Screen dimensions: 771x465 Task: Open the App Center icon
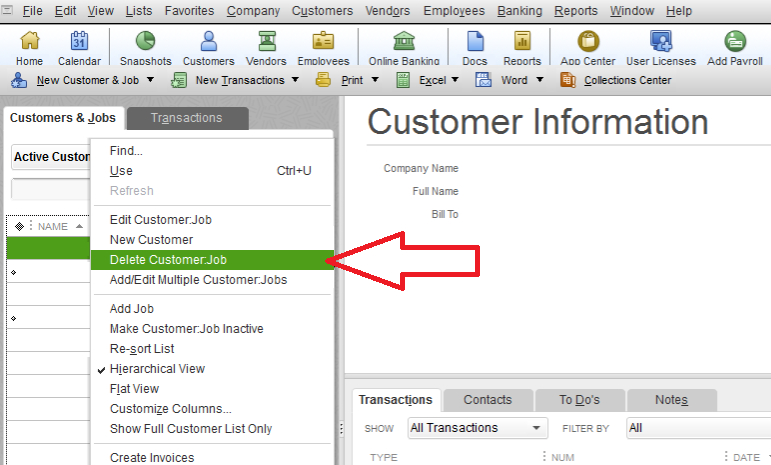click(x=588, y=41)
